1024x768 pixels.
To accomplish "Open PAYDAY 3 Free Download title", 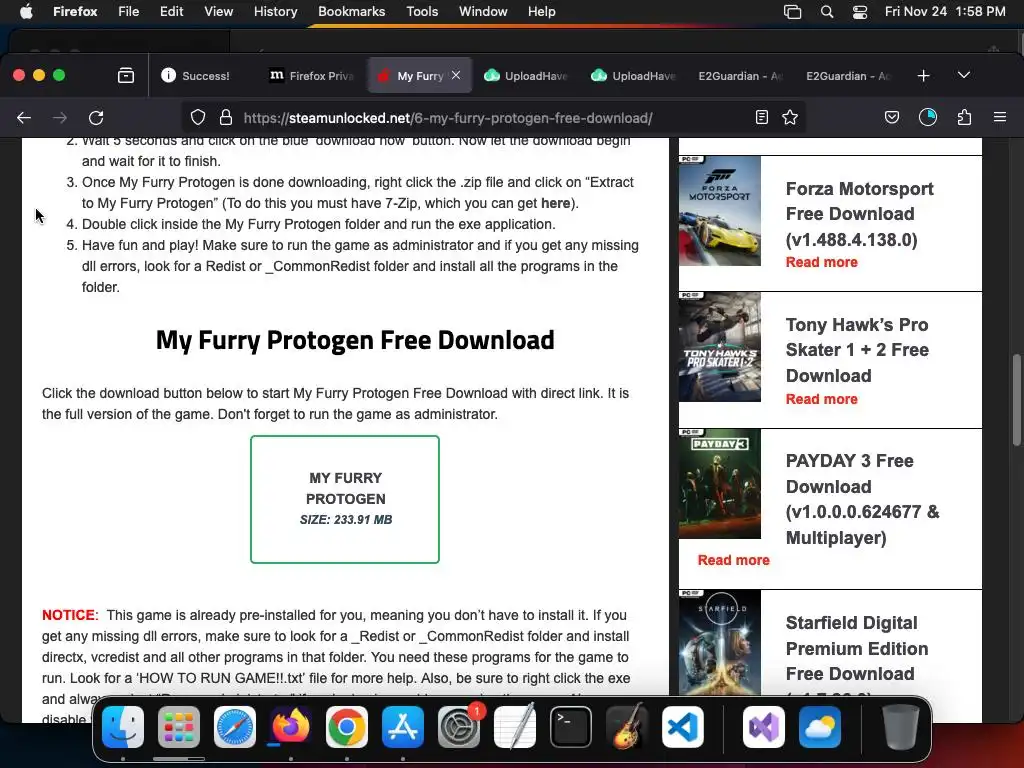I will tap(862, 499).
